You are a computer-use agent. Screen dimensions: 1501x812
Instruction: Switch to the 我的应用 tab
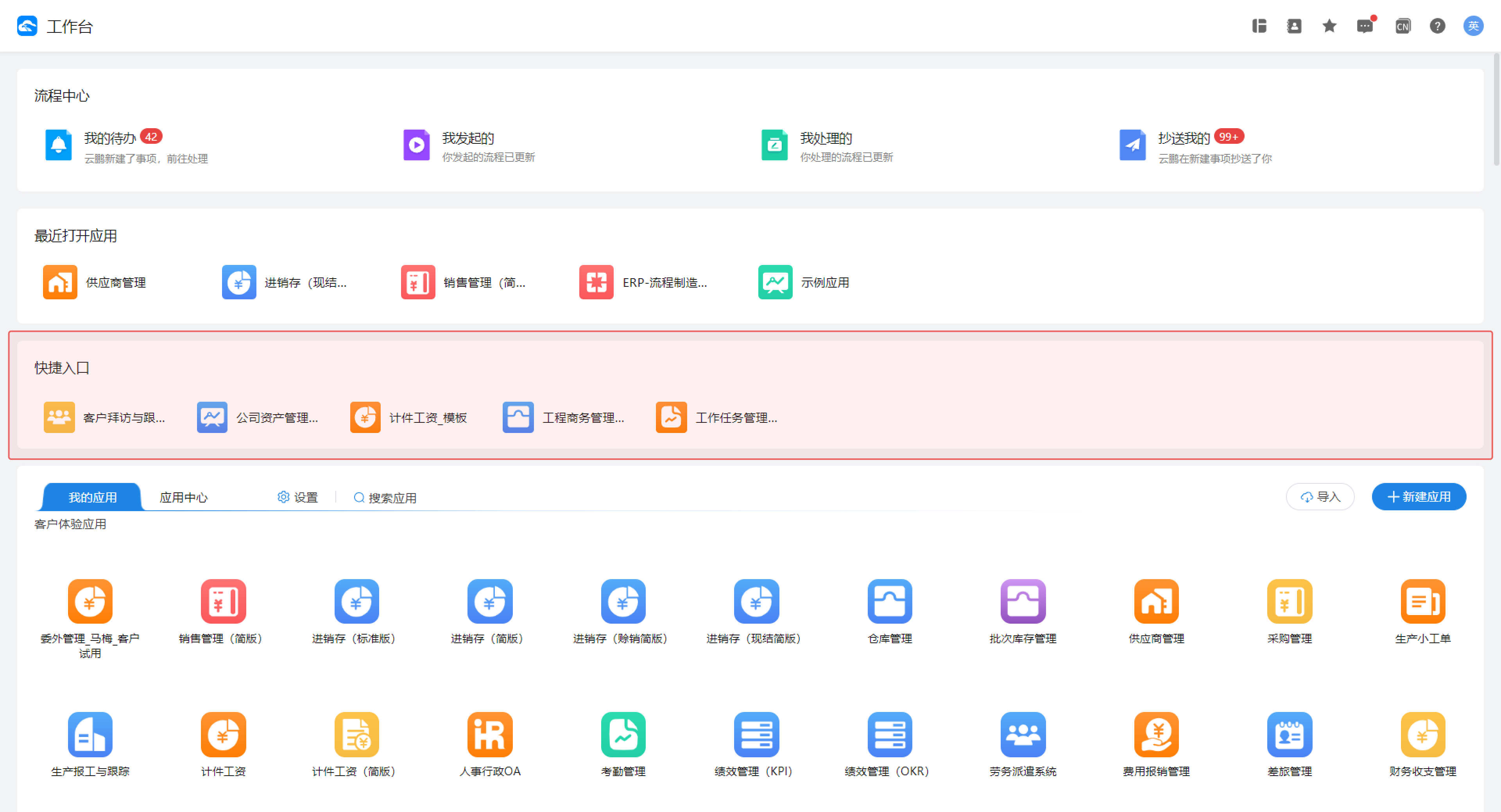[x=93, y=497]
